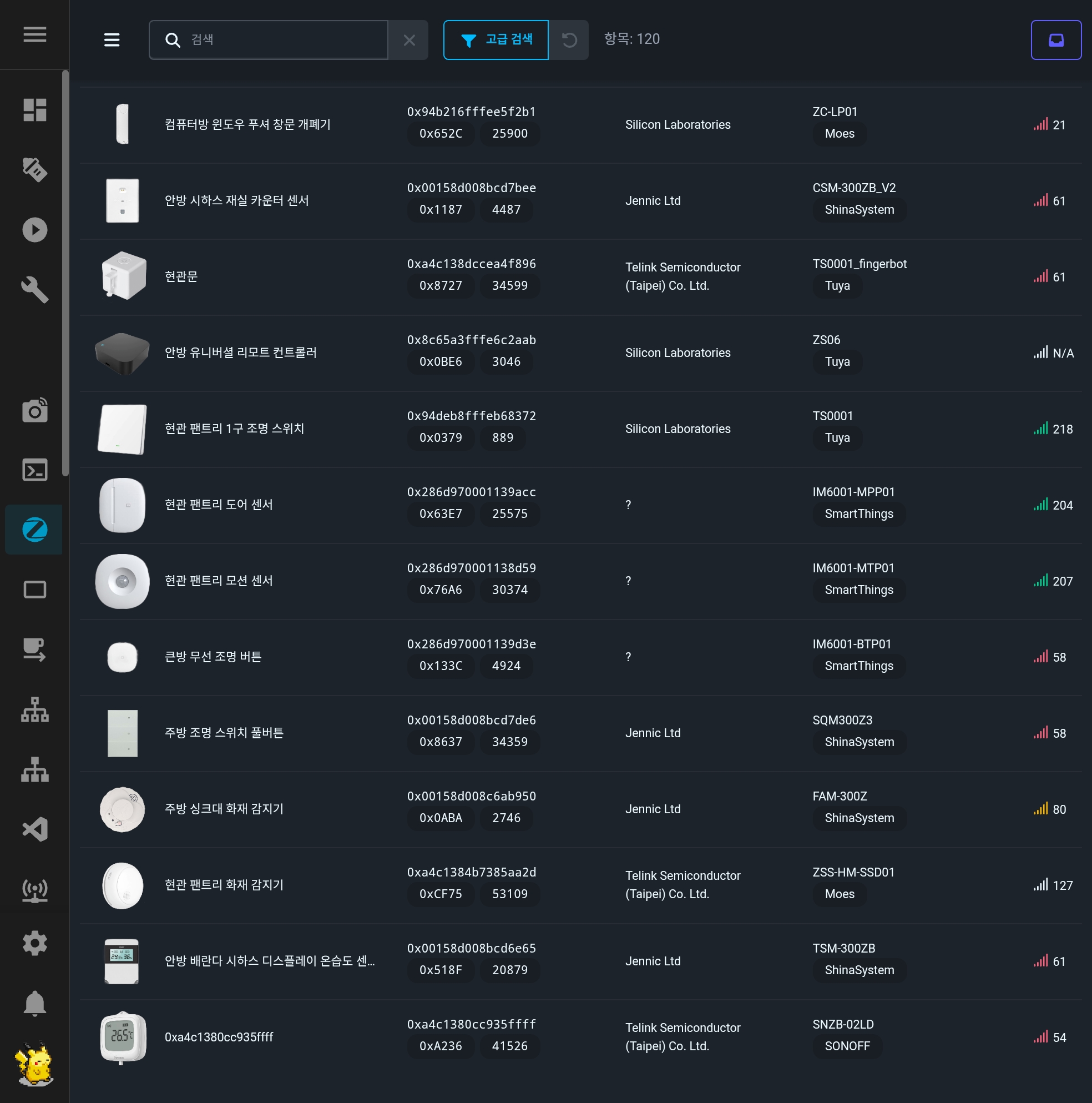This screenshot has width=1092, height=1103.
Task: Open the dashboard overview icon in sidebar
Action: click(x=35, y=110)
